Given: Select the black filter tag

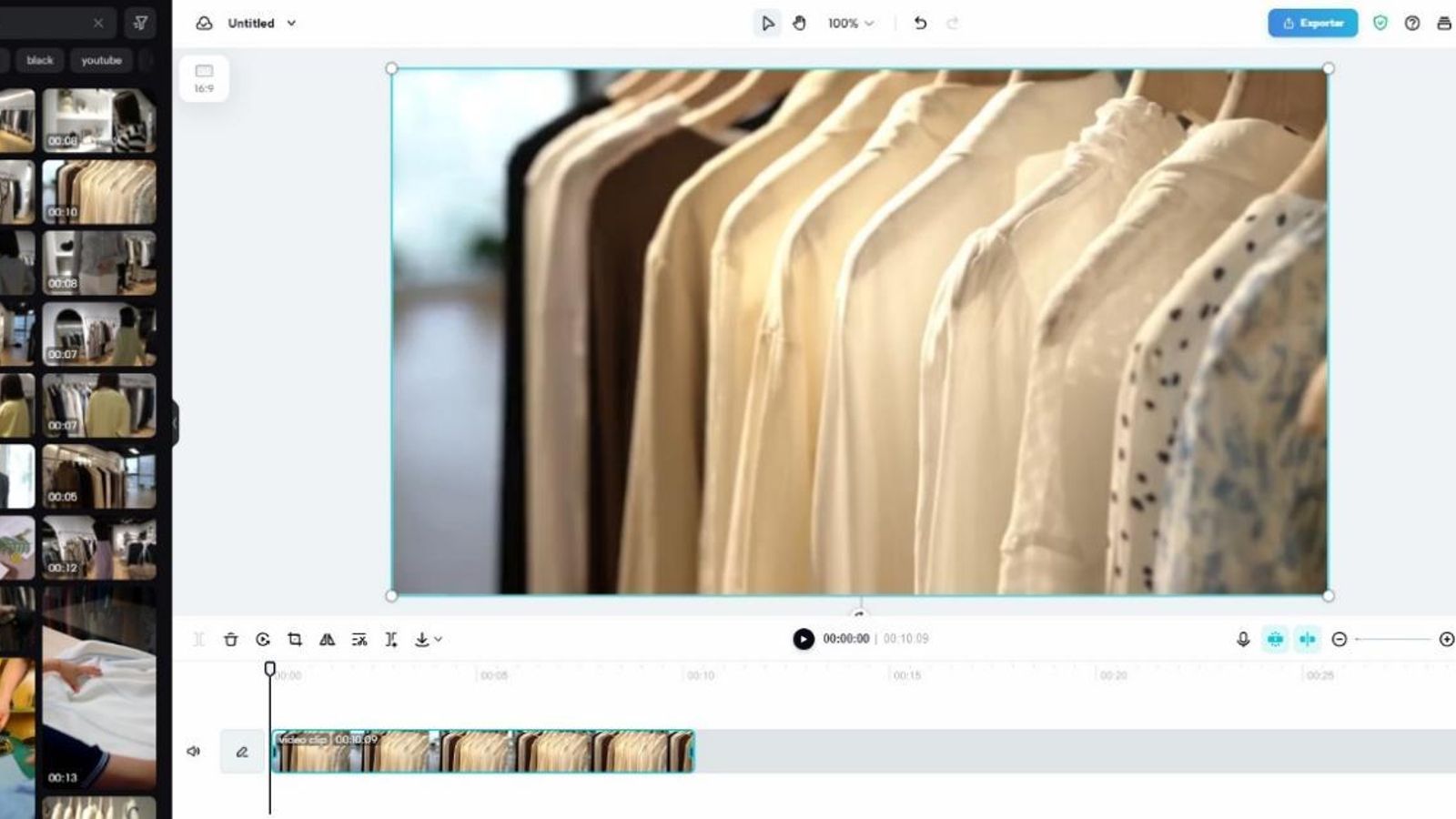Looking at the screenshot, I should (40, 60).
